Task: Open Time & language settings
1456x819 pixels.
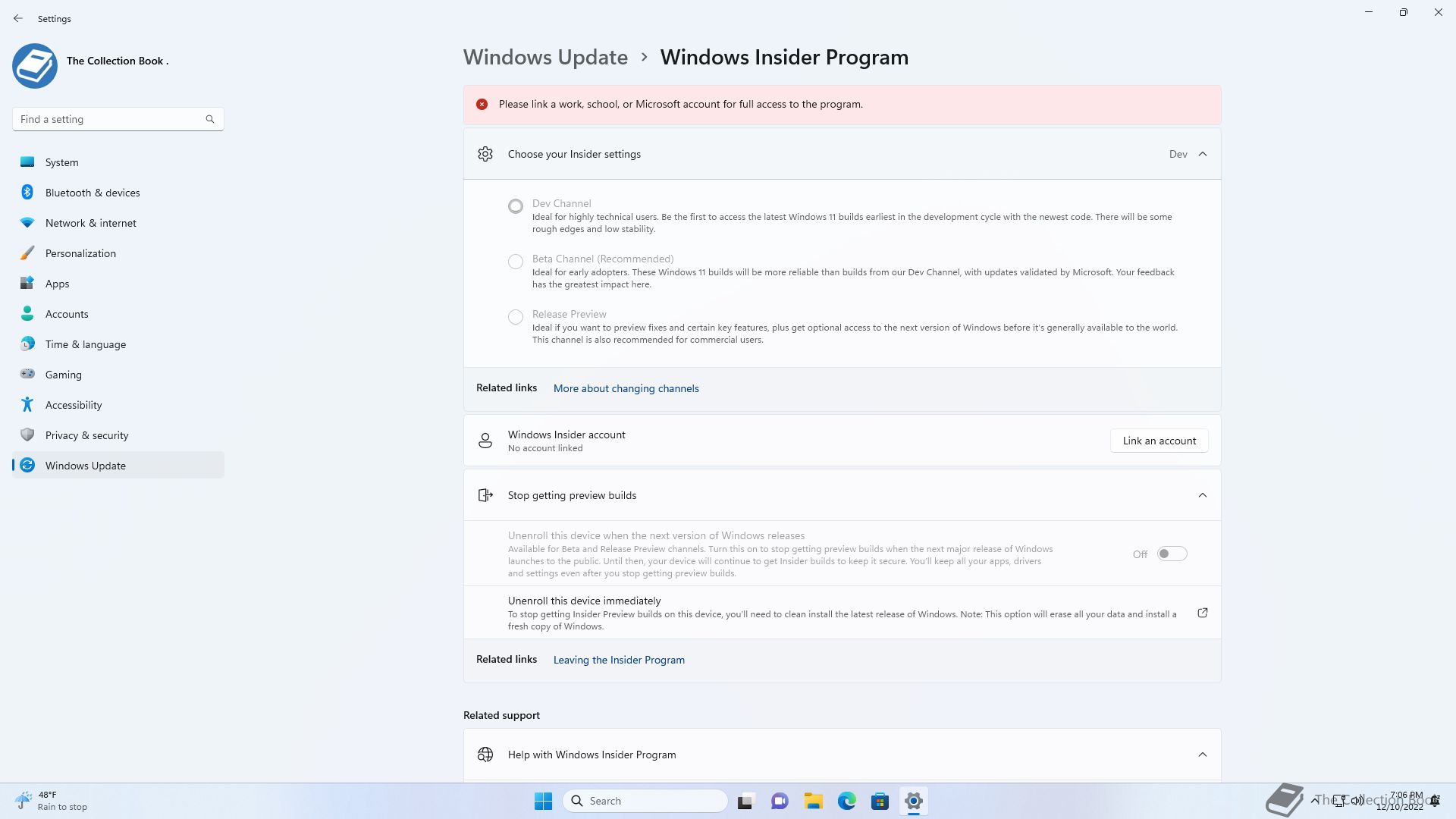Action: (118, 344)
